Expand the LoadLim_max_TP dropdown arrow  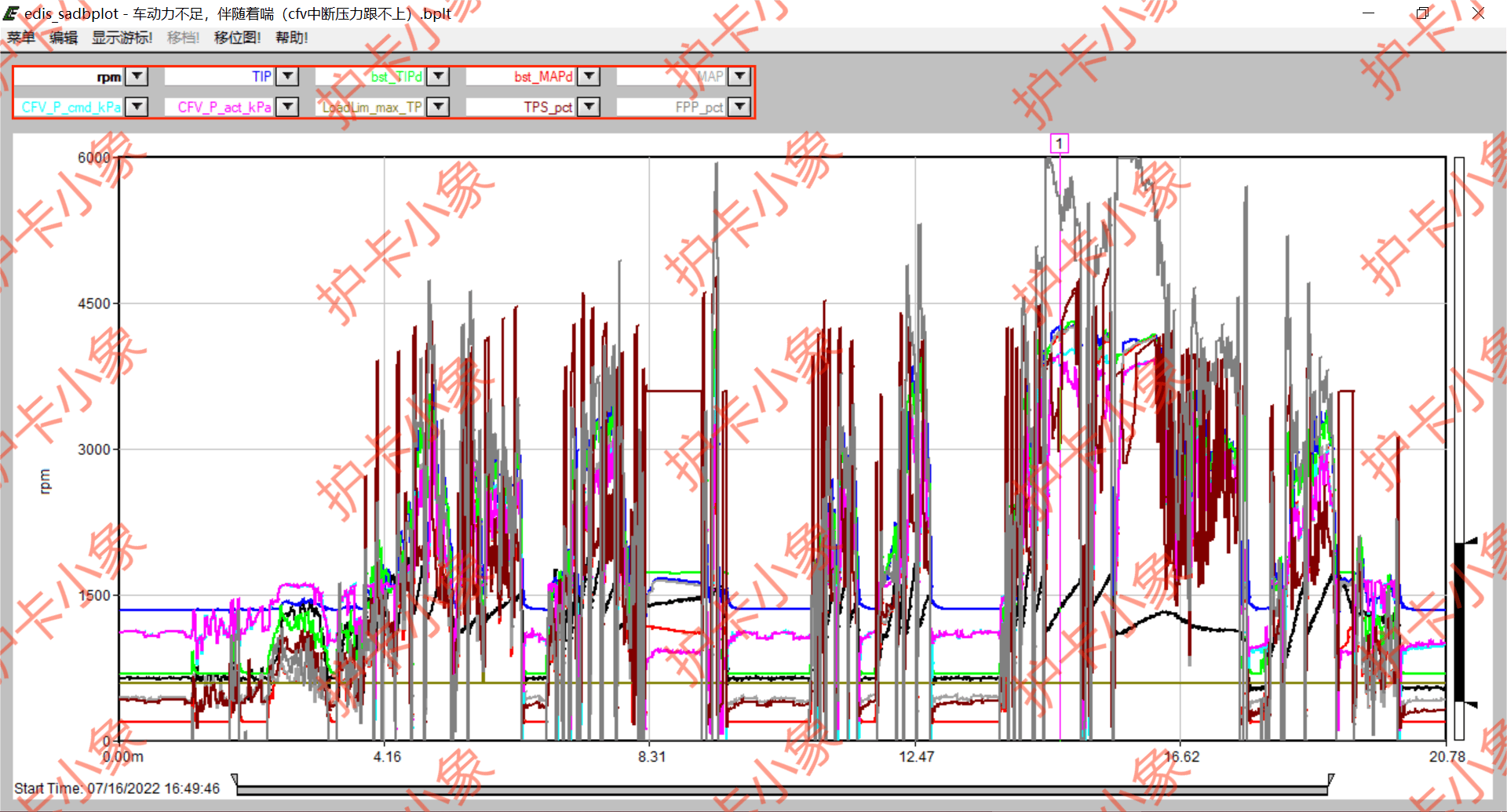439,107
